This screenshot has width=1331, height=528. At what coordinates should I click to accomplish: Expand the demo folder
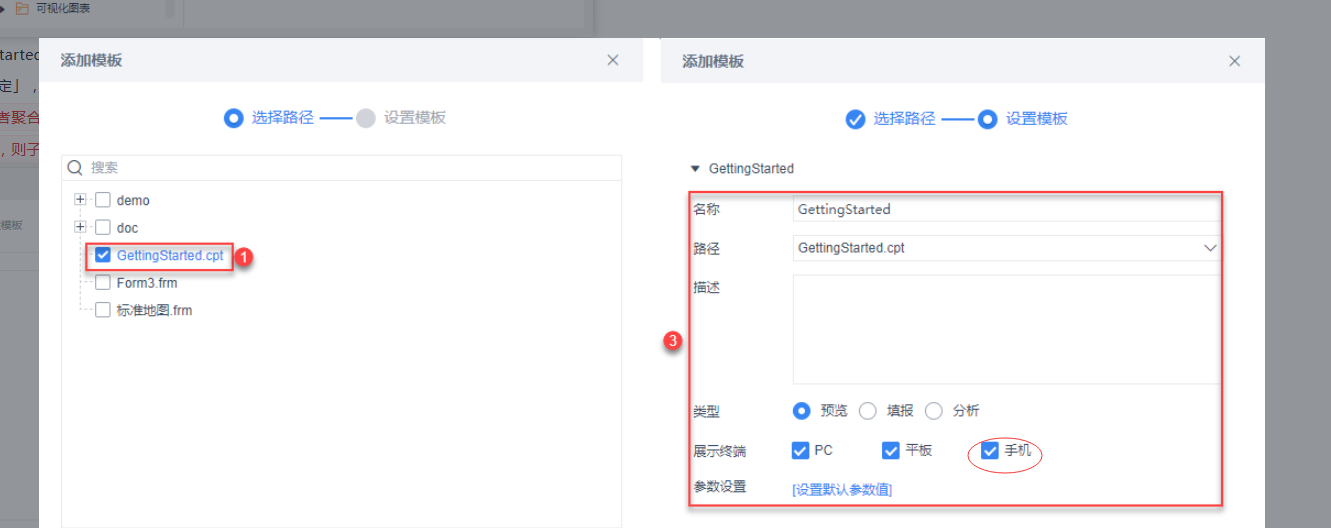pyautogui.click(x=81, y=200)
